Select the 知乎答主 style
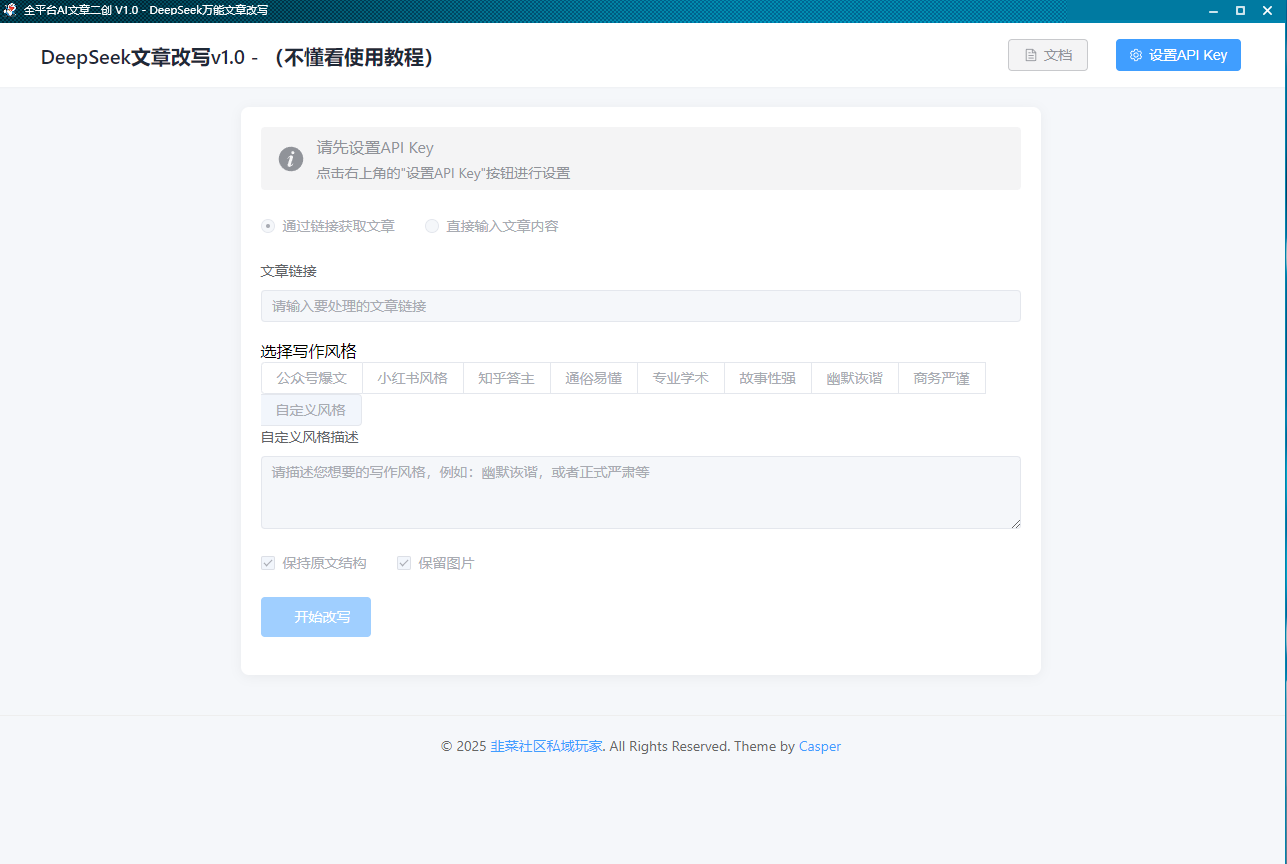Viewport: 1287px width, 864px height. pyautogui.click(x=506, y=377)
